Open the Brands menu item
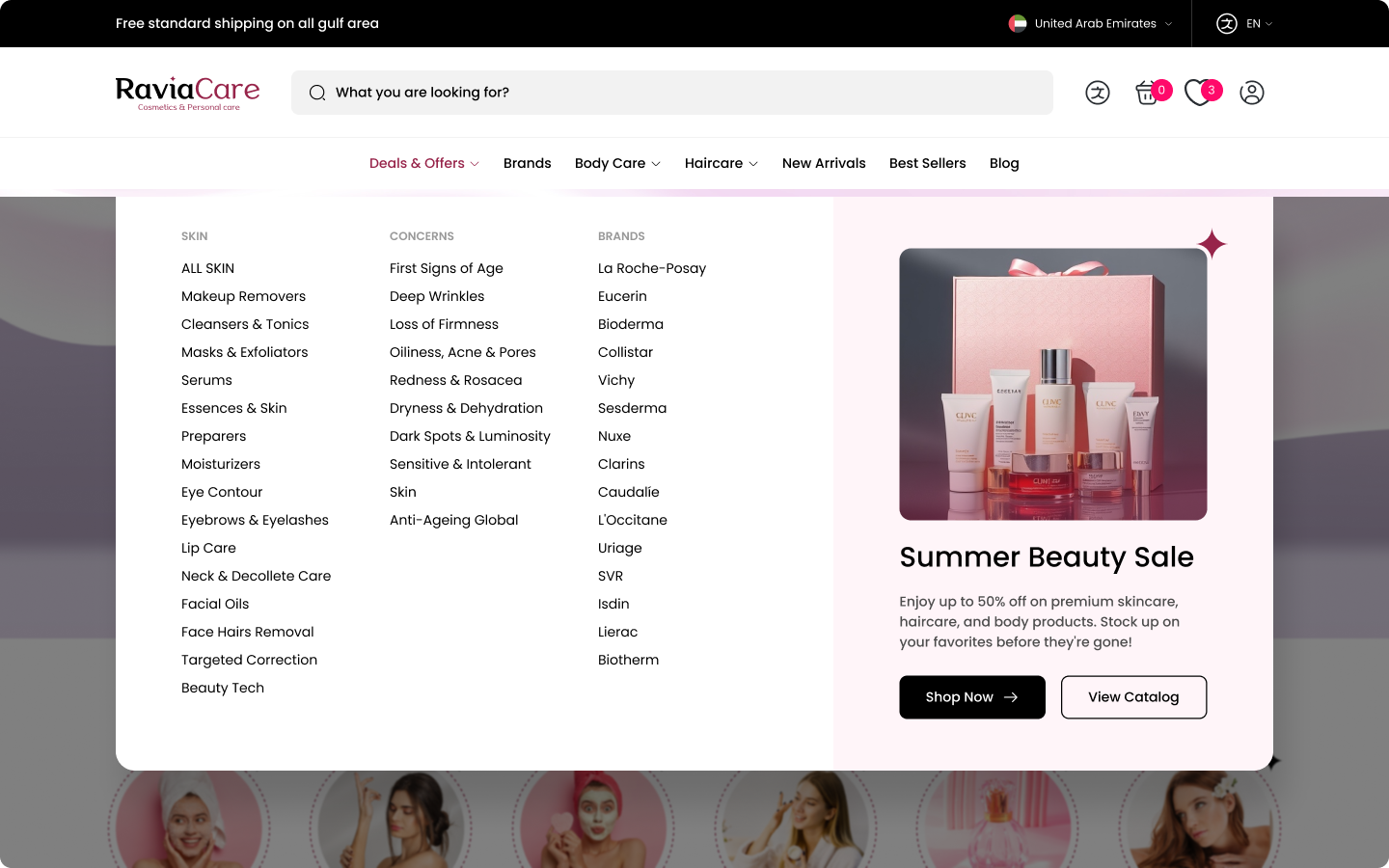 [x=527, y=163]
